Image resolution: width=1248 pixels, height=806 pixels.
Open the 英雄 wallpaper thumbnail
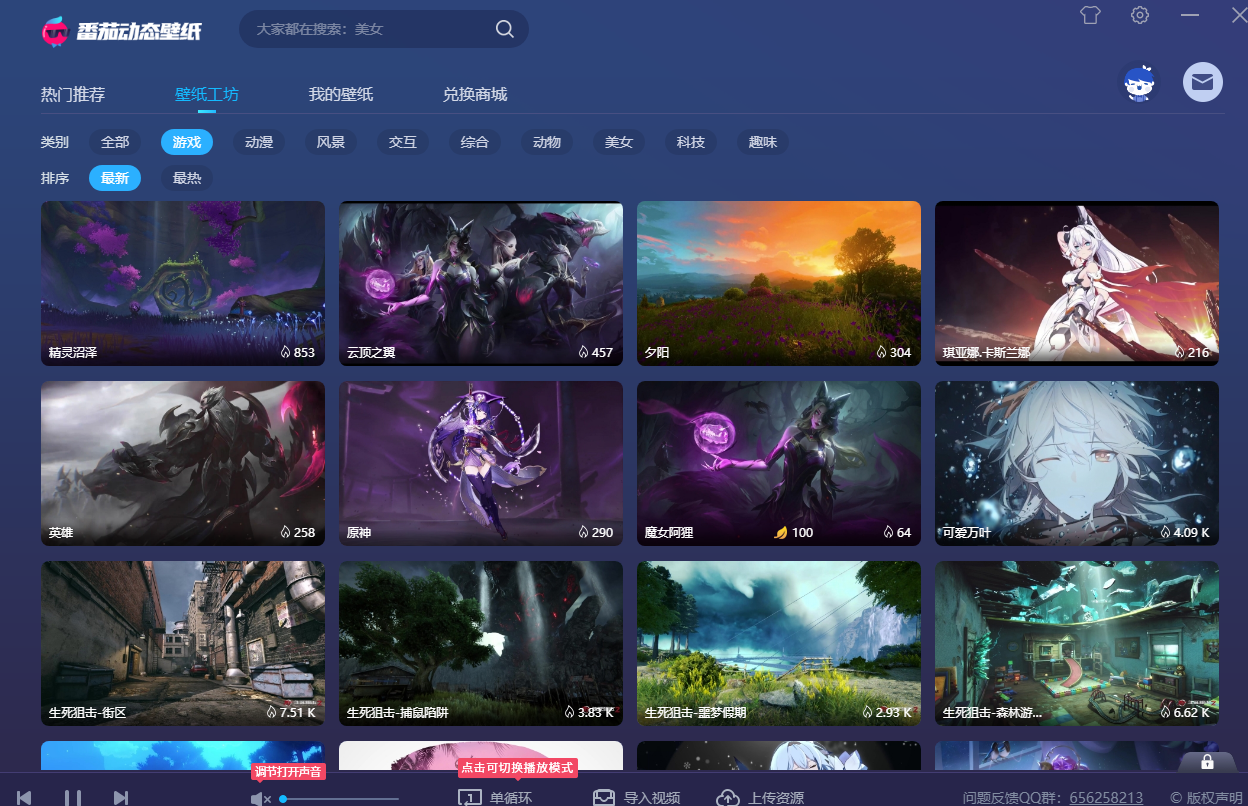(183, 463)
